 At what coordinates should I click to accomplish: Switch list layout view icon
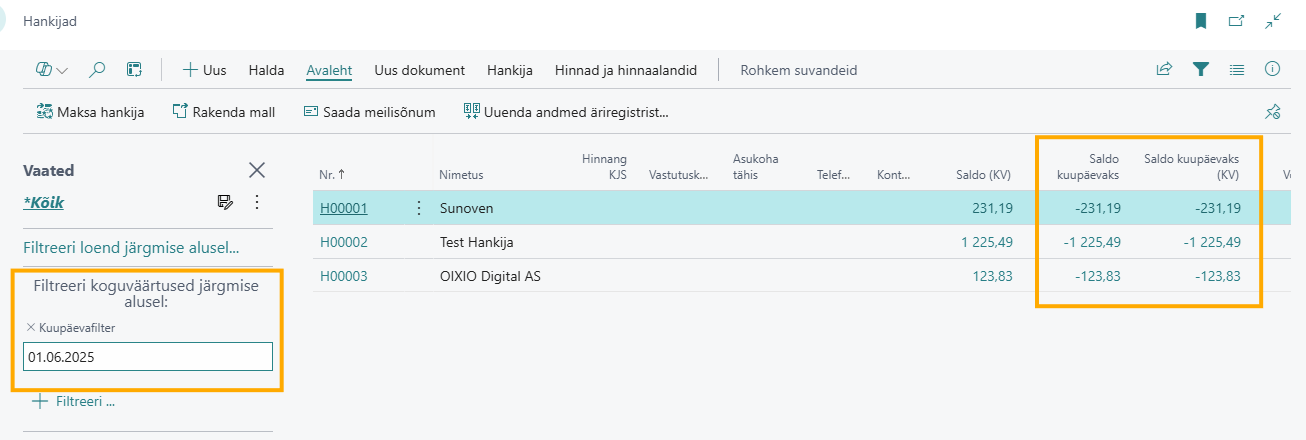(1237, 70)
